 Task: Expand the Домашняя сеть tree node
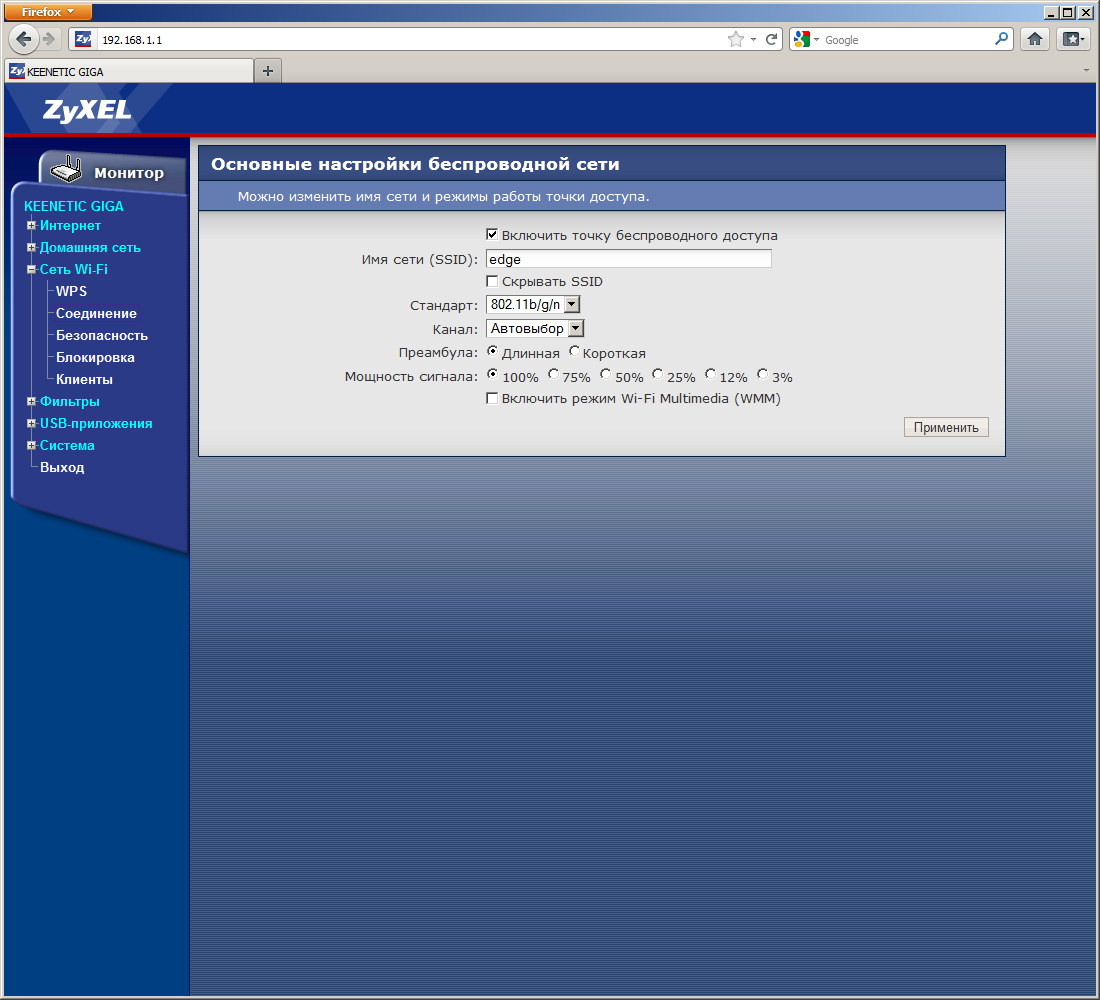click(32, 247)
